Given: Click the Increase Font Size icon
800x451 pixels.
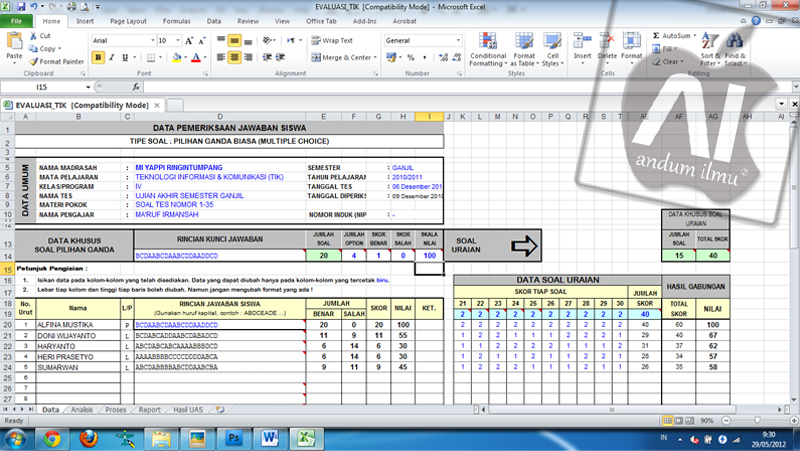Looking at the screenshot, I should click(189, 40).
